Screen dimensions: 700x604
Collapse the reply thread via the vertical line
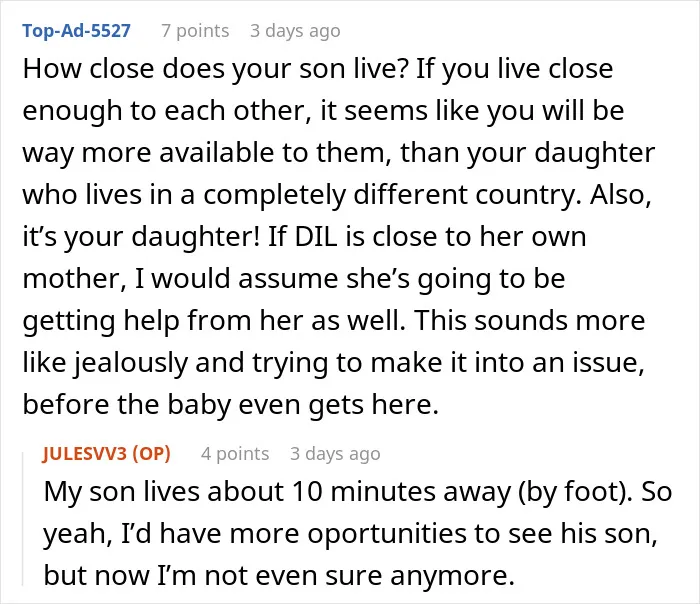(x=23, y=518)
